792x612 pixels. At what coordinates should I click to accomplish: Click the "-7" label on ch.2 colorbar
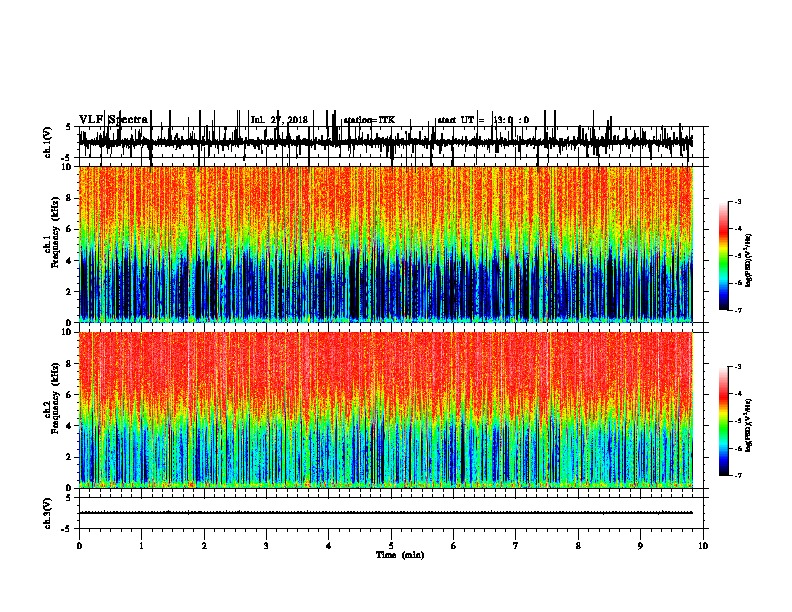click(737, 475)
